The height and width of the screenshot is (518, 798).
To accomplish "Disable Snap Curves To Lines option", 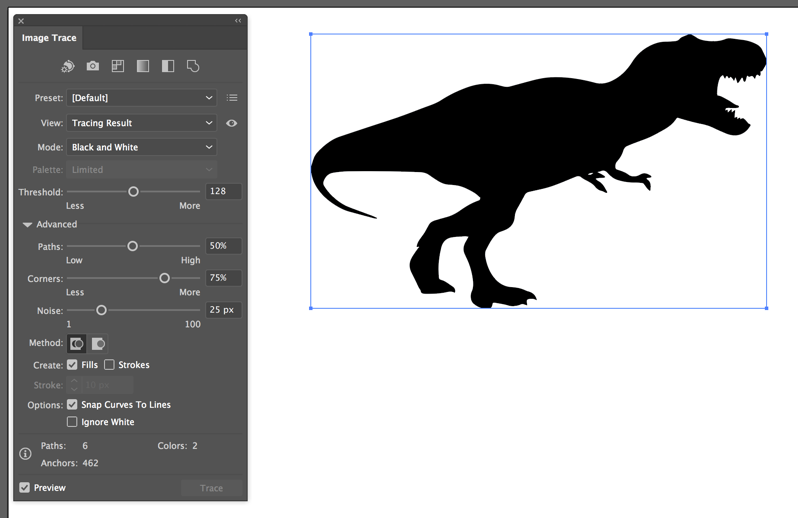I will 72,405.
